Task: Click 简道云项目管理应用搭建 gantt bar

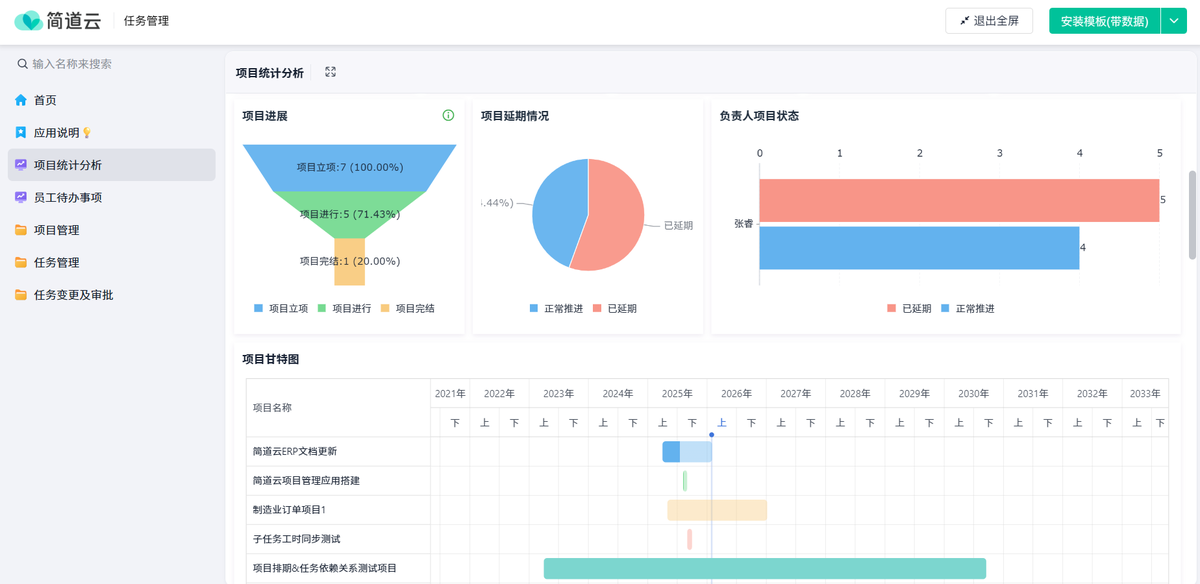Action: click(685, 481)
